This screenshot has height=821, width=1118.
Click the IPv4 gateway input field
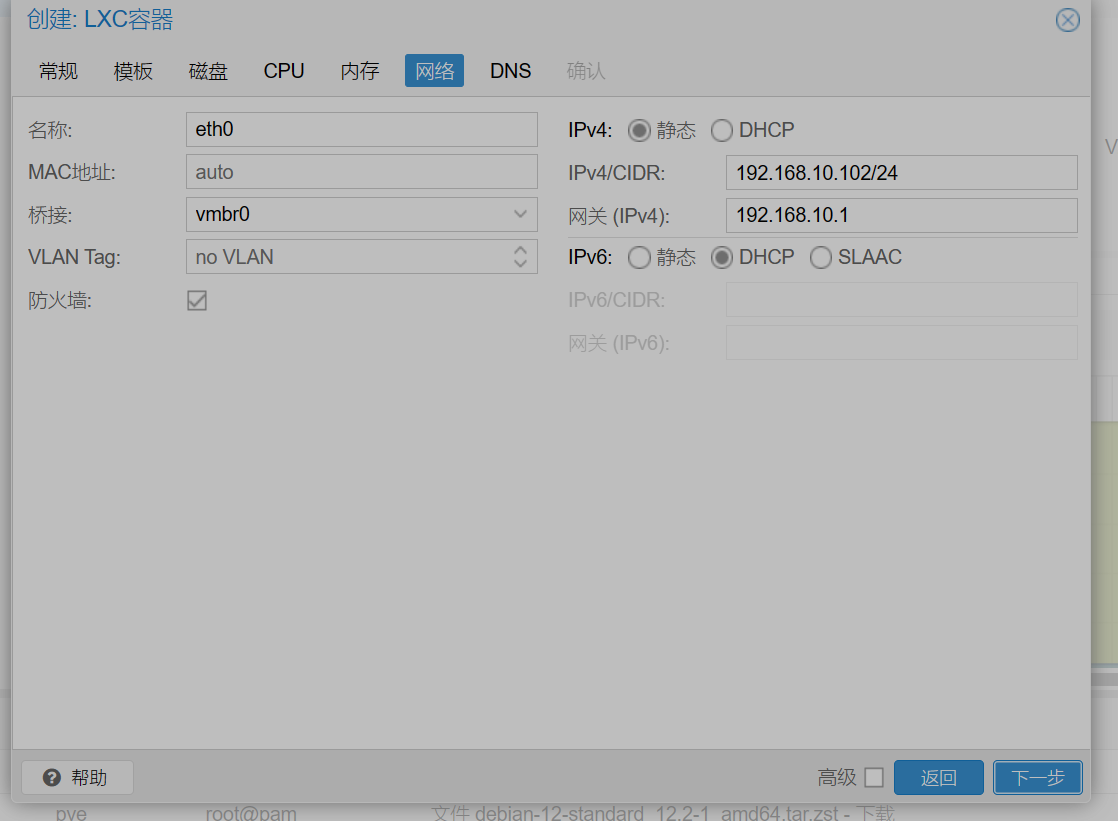click(x=901, y=215)
